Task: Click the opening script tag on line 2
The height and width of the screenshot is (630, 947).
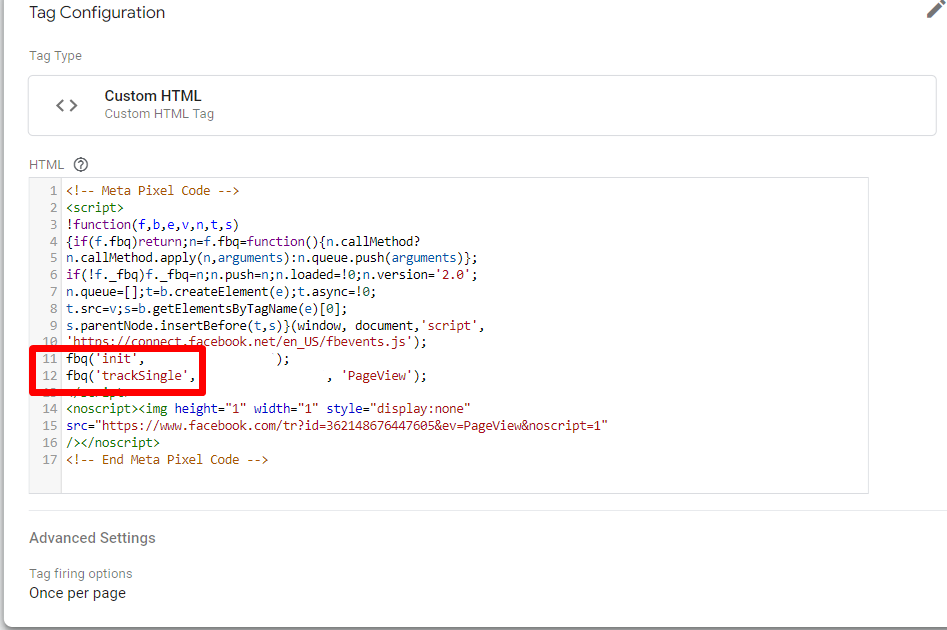Action: click(95, 208)
